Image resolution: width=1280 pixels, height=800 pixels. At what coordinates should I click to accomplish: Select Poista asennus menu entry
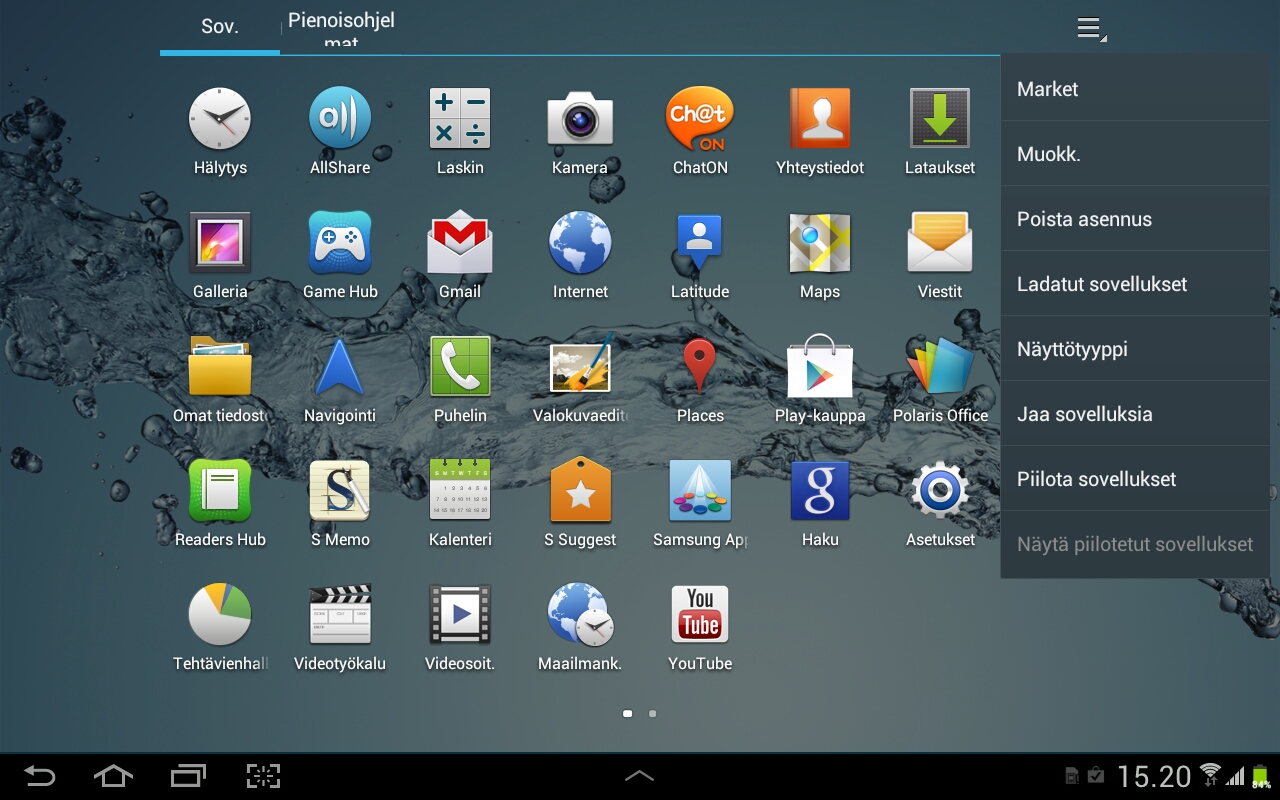pos(1135,219)
